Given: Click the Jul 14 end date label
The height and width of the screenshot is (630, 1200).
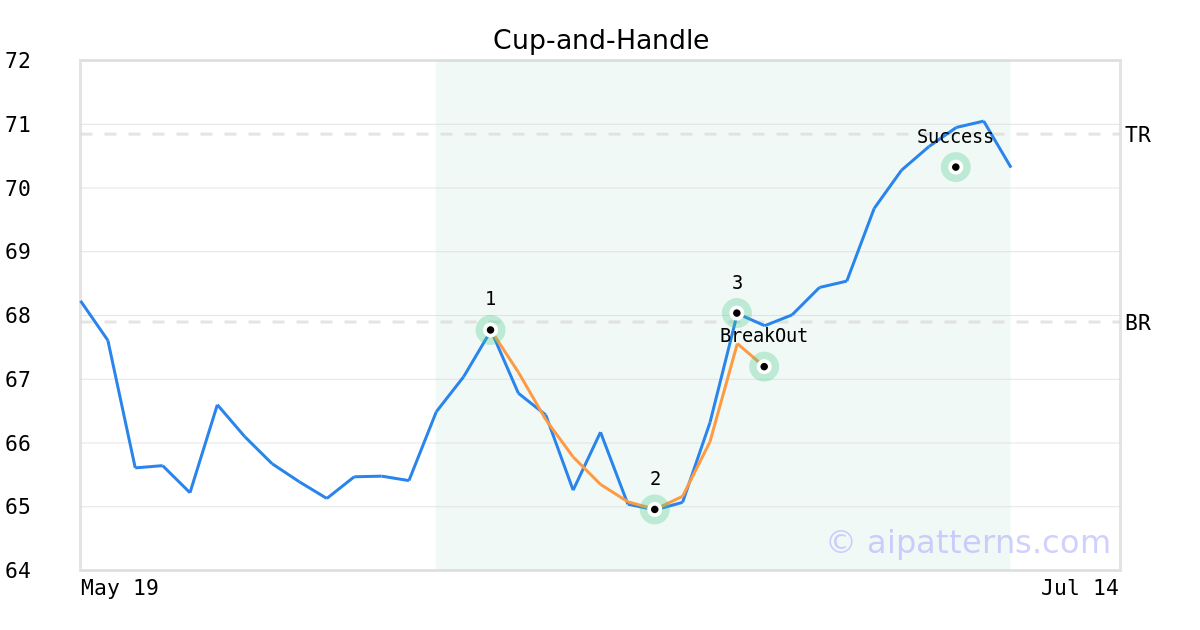Looking at the screenshot, I should coord(1080,588).
